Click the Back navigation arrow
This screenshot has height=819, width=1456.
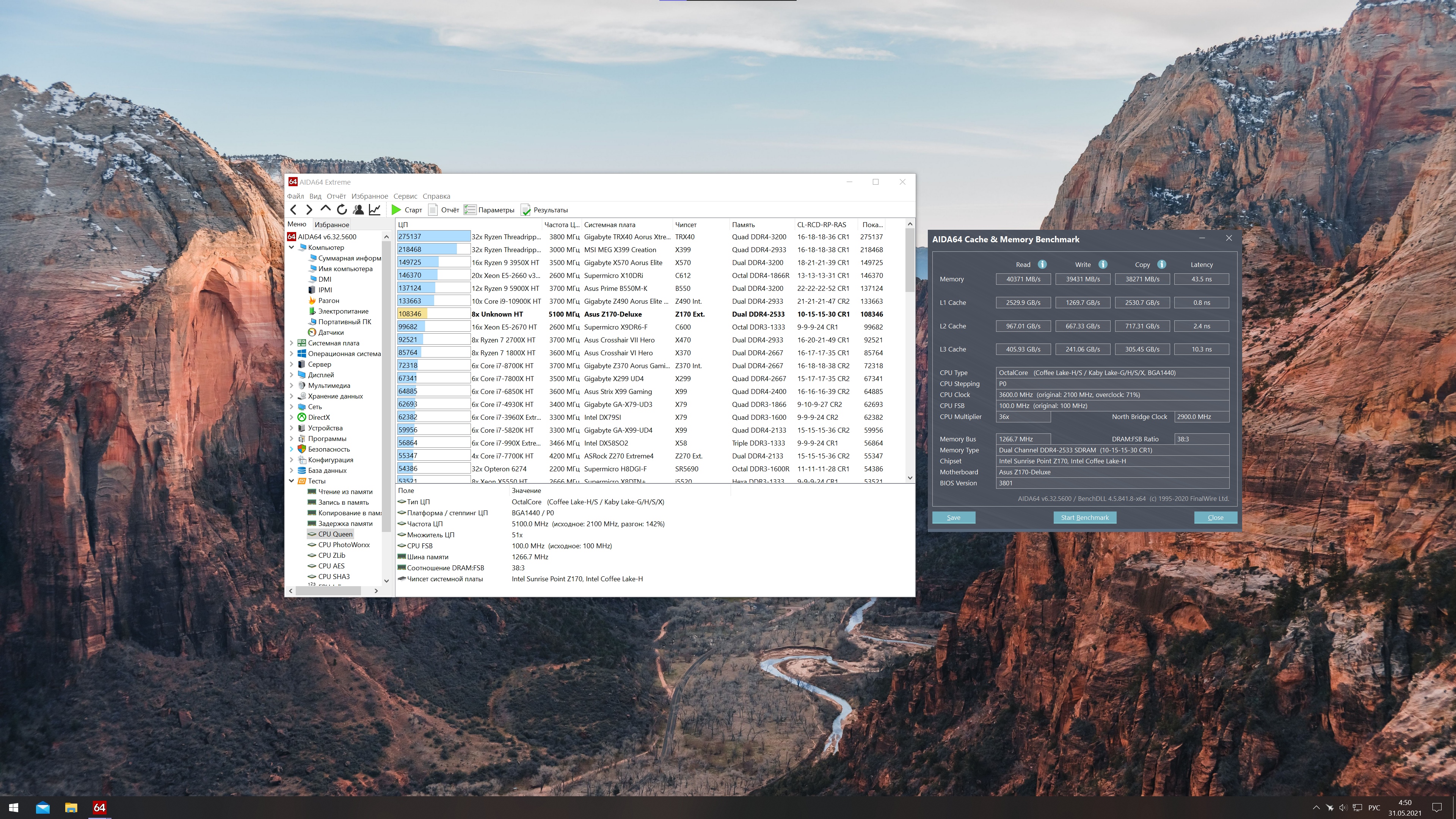point(293,210)
